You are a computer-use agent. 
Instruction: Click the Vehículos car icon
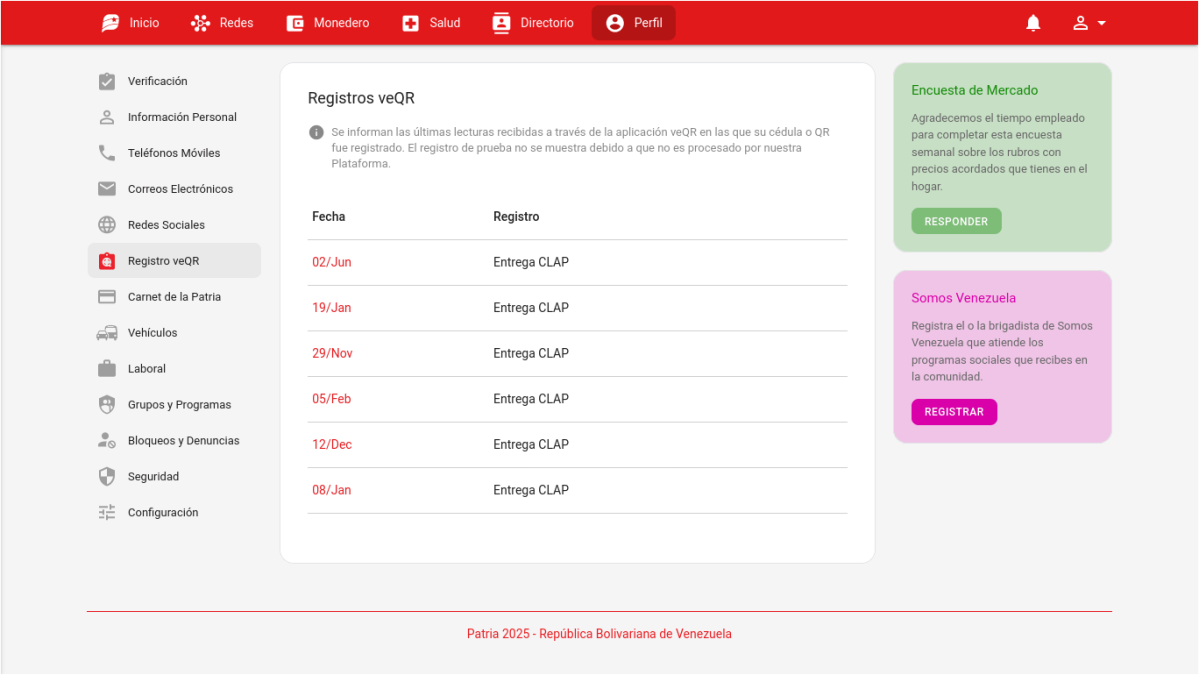(x=107, y=333)
